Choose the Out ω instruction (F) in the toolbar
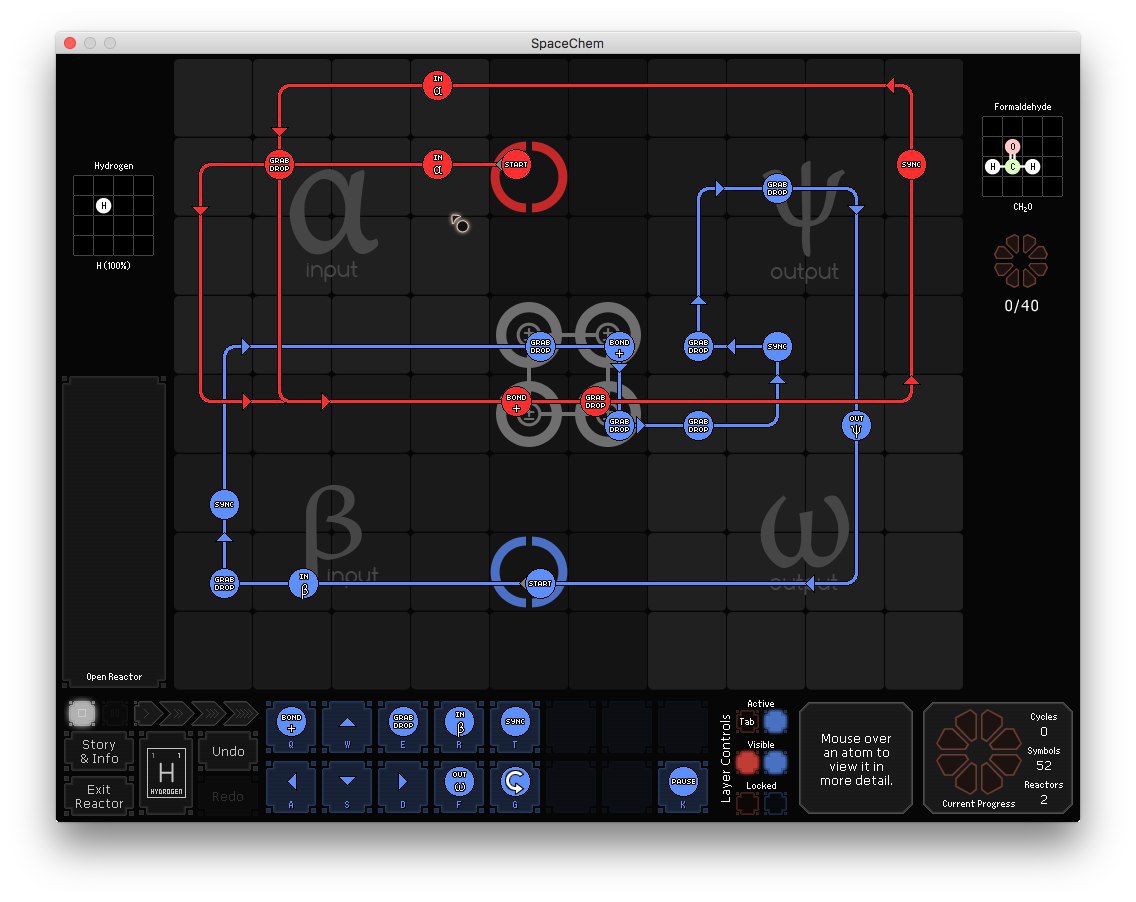Screen dimensions: 1136x902 point(459,786)
